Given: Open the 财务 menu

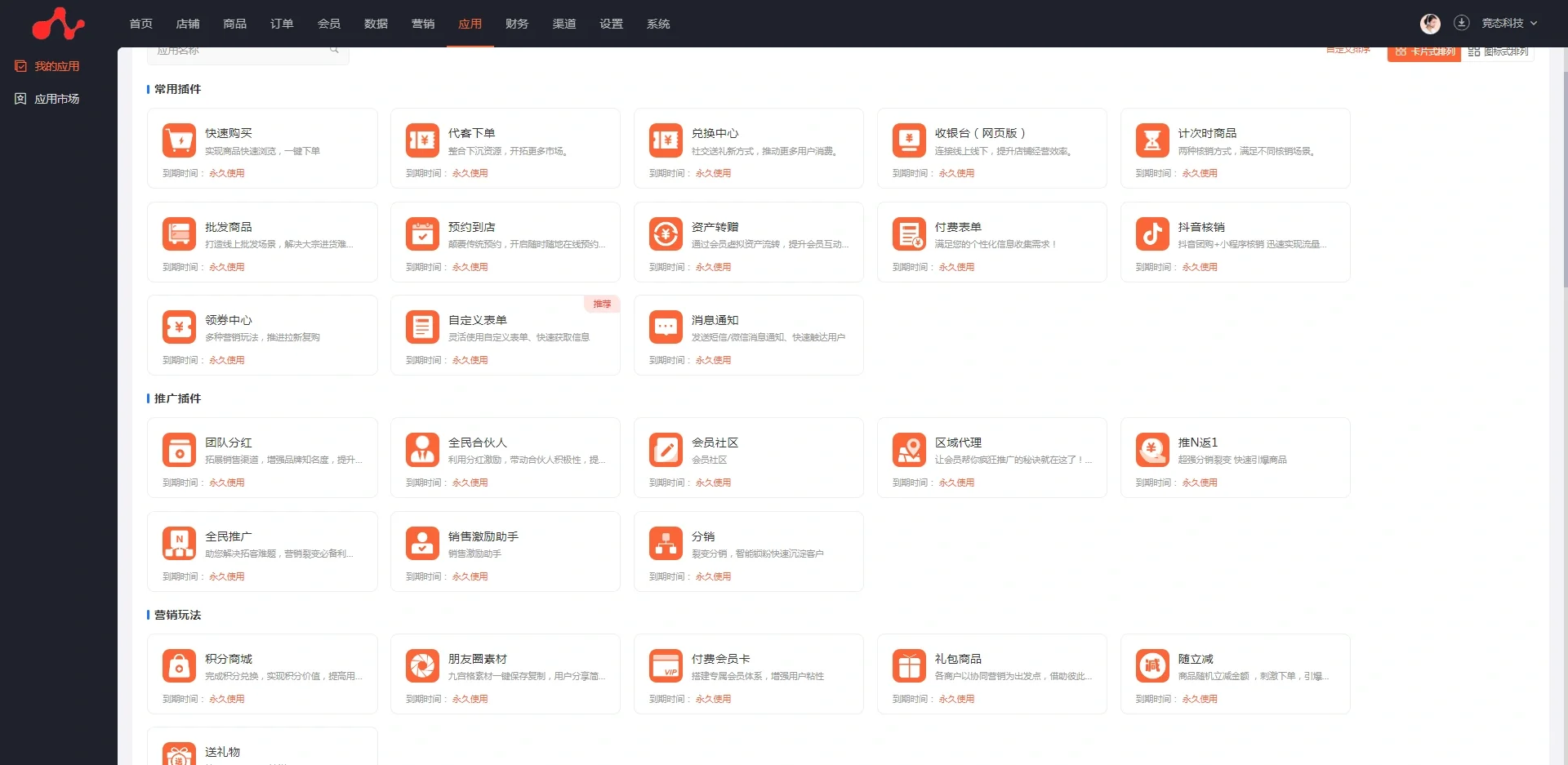Looking at the screenshot, I should click(517, 24).
